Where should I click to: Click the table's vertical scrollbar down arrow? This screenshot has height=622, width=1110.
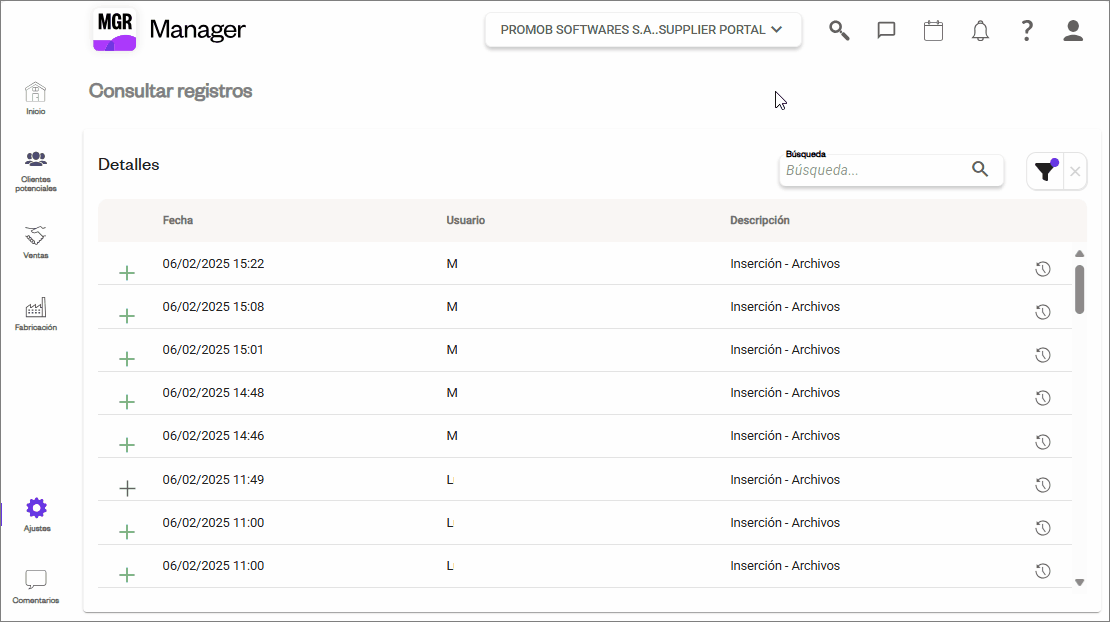pos(1079,582)
